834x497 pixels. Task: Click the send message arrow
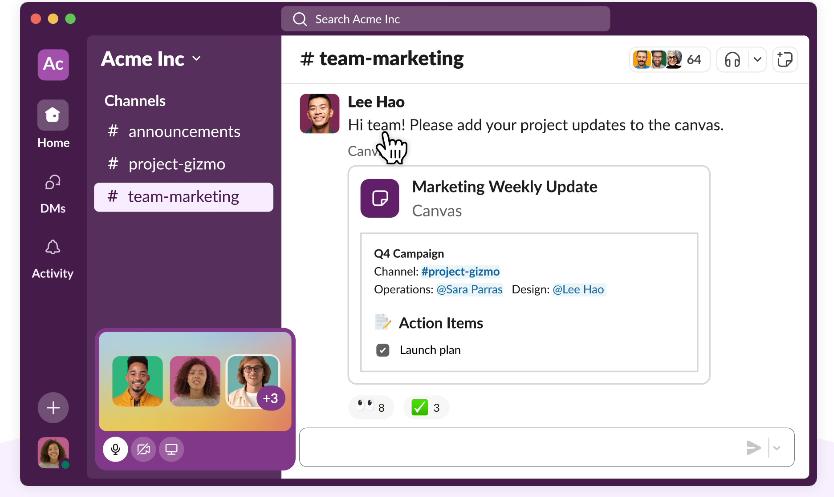pos(753,448)
